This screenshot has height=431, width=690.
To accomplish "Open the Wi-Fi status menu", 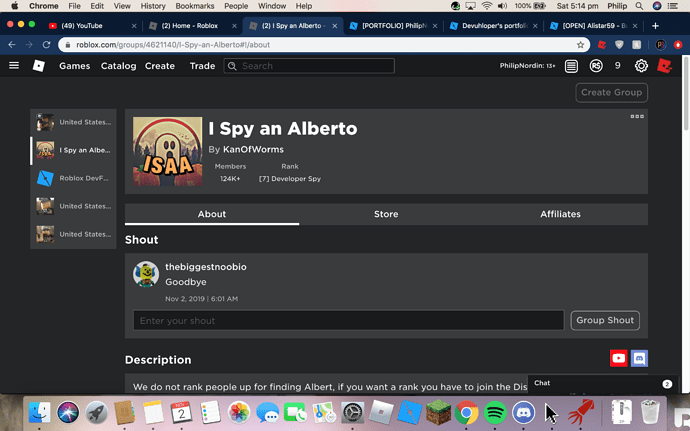I will pyautogui.click(x=486, y=6).
